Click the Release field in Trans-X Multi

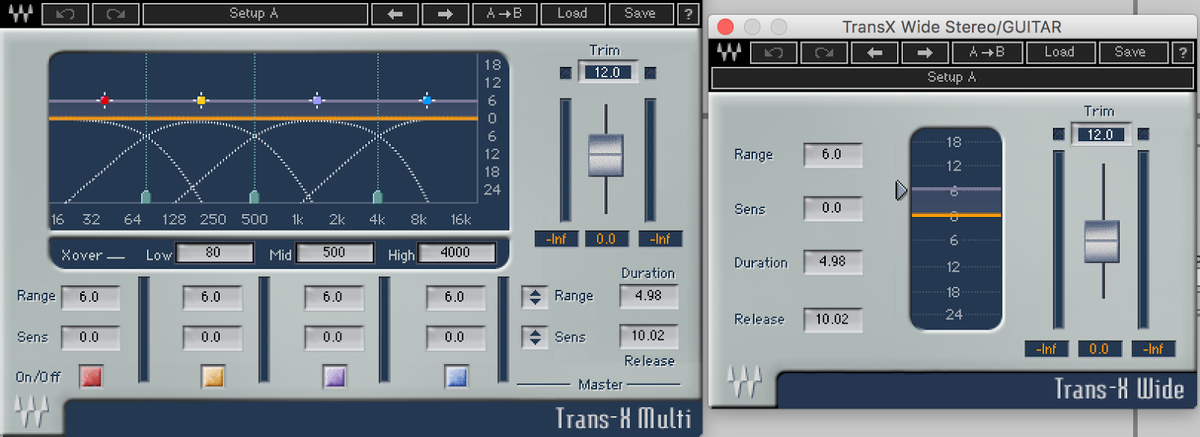pyautogui.click(x=648, y=336)
